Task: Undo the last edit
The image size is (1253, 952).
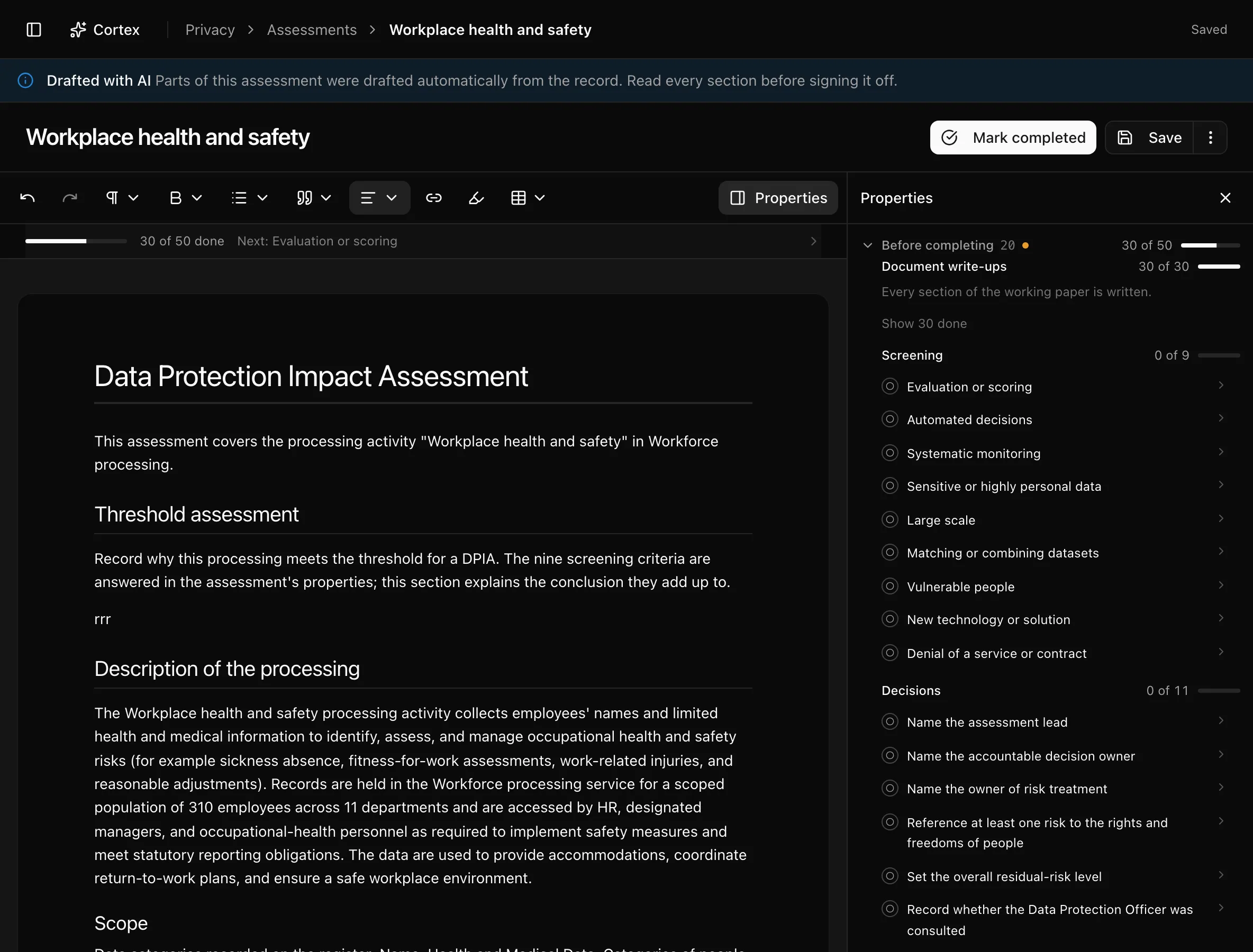Action: (x=28, y=198)
